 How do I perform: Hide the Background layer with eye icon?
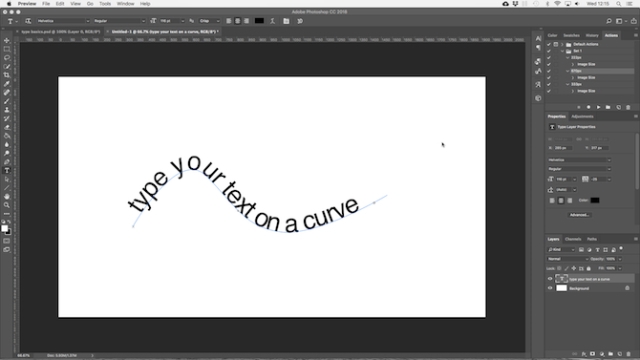click(550, 288)
